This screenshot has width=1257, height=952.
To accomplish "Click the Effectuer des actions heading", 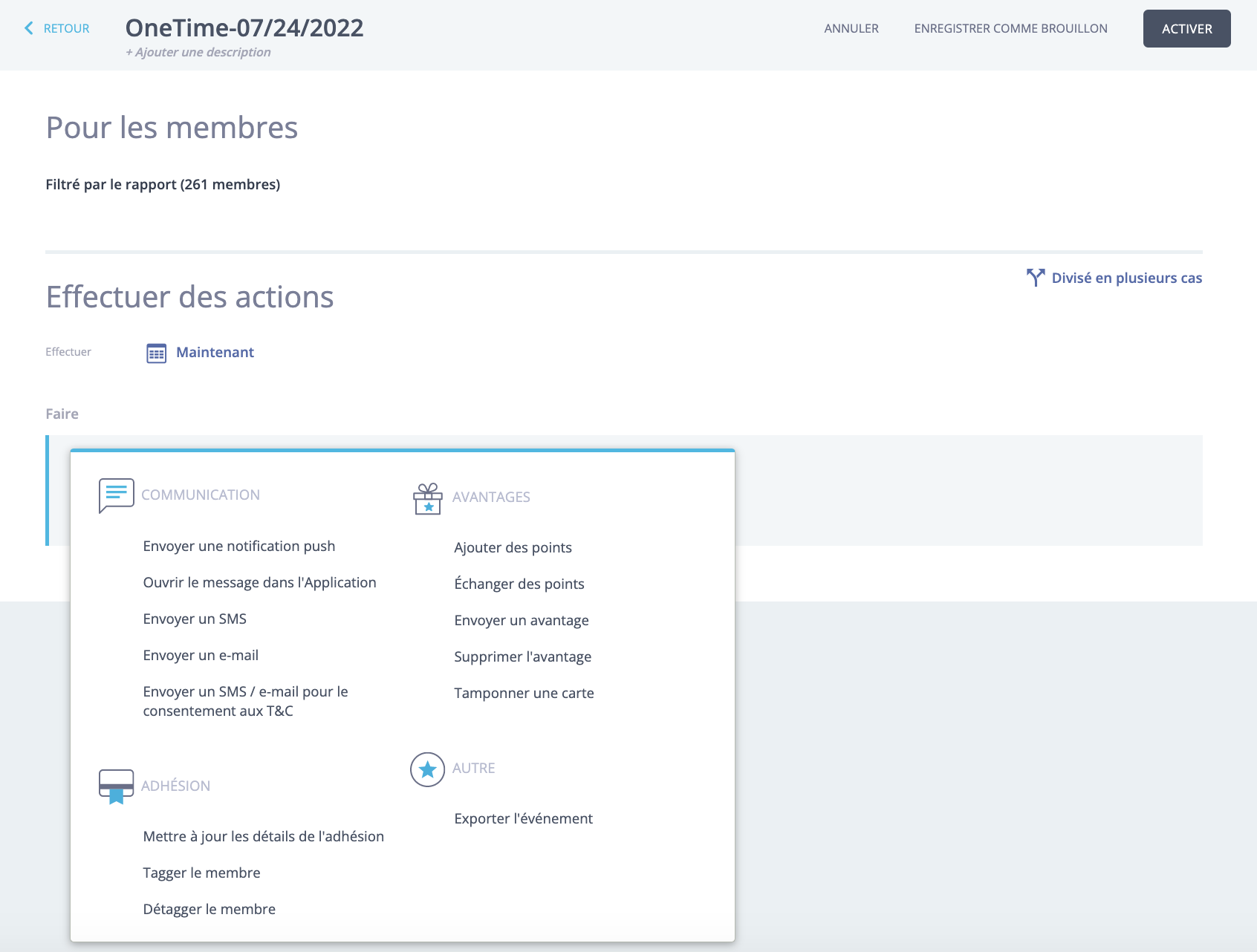I will [189, 297].
